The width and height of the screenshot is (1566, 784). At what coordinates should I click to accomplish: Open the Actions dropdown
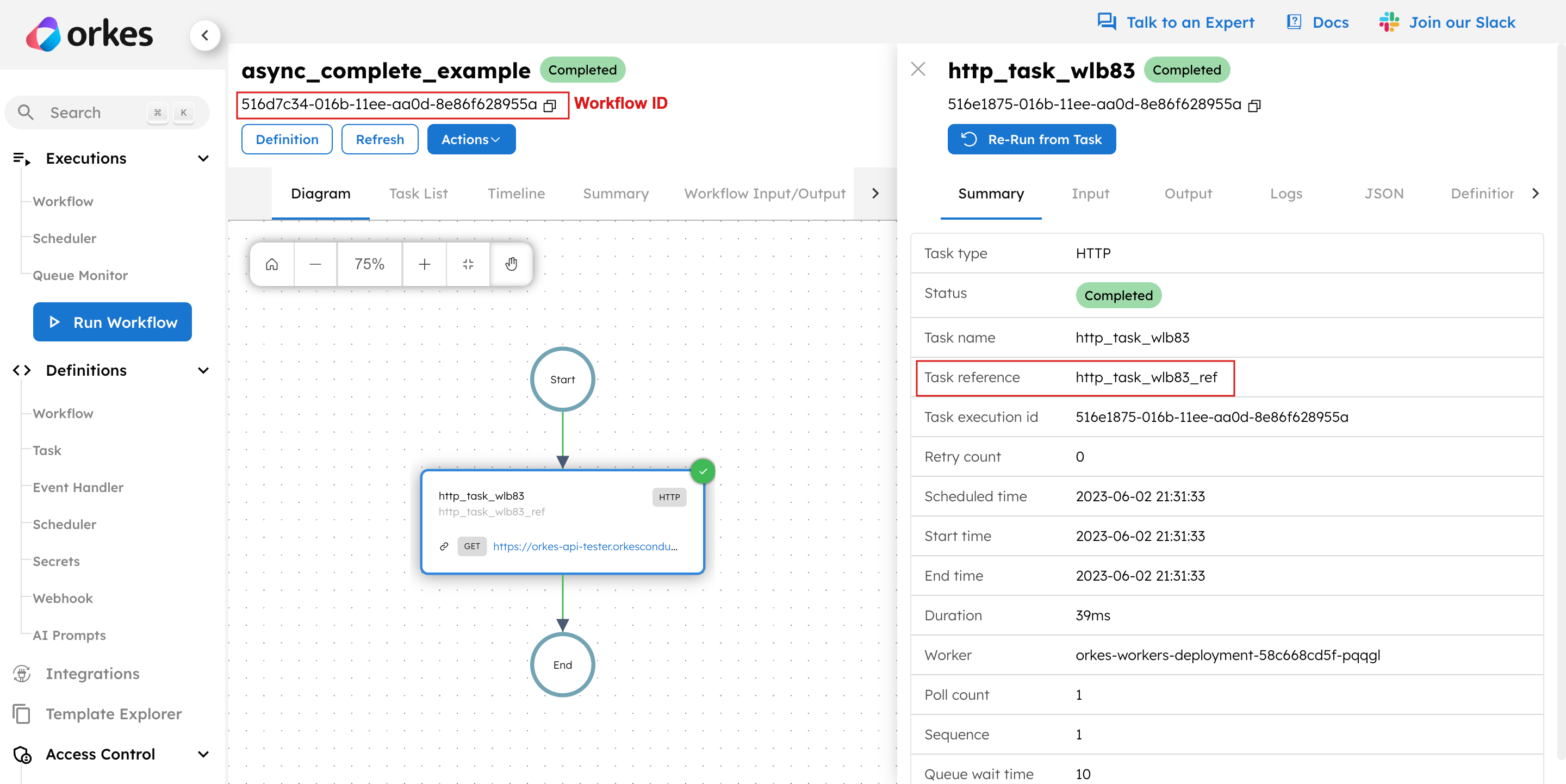click(471, 139)
